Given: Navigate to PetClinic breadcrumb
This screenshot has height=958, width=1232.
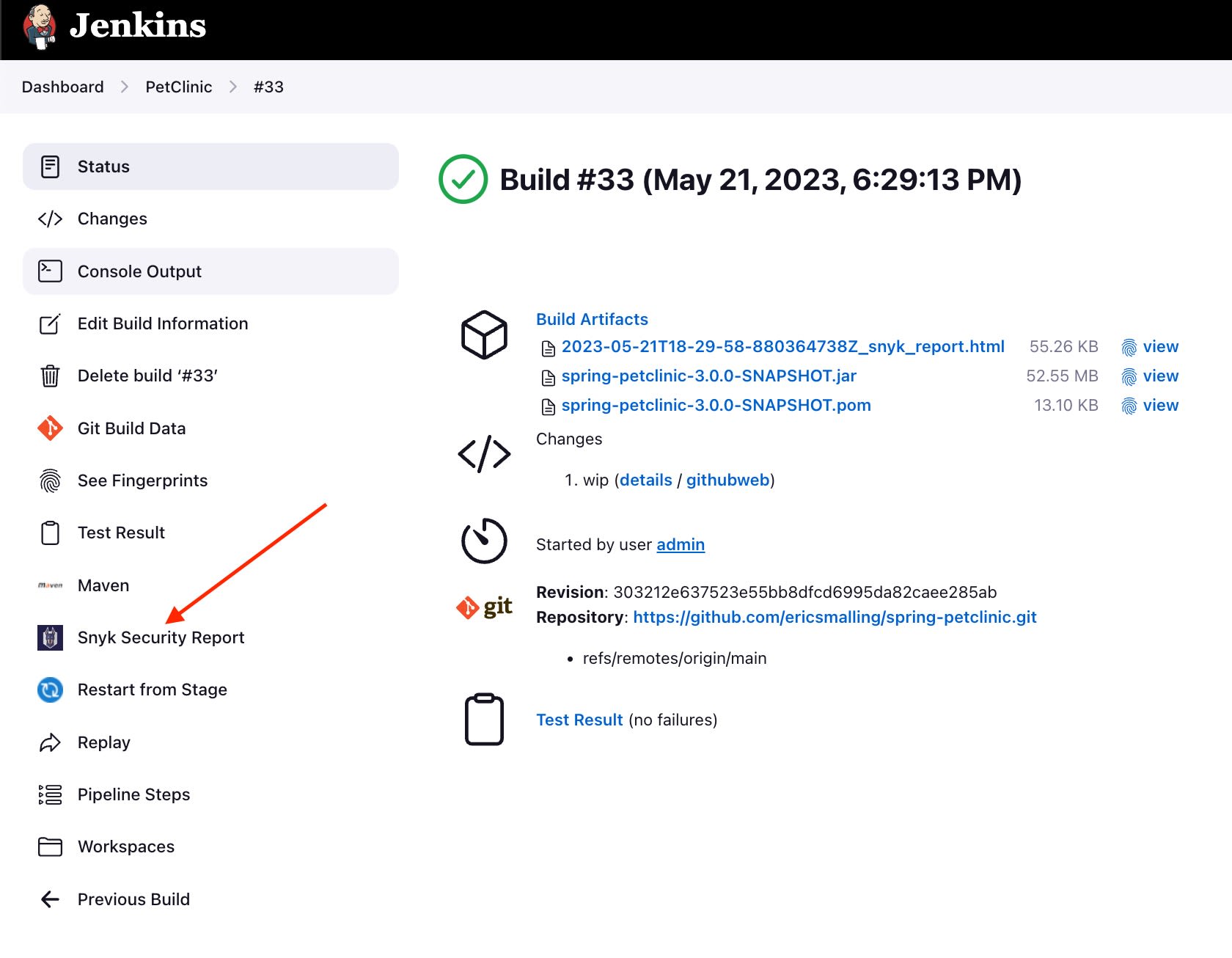Looking at the screenshot, I should (179, 87).
